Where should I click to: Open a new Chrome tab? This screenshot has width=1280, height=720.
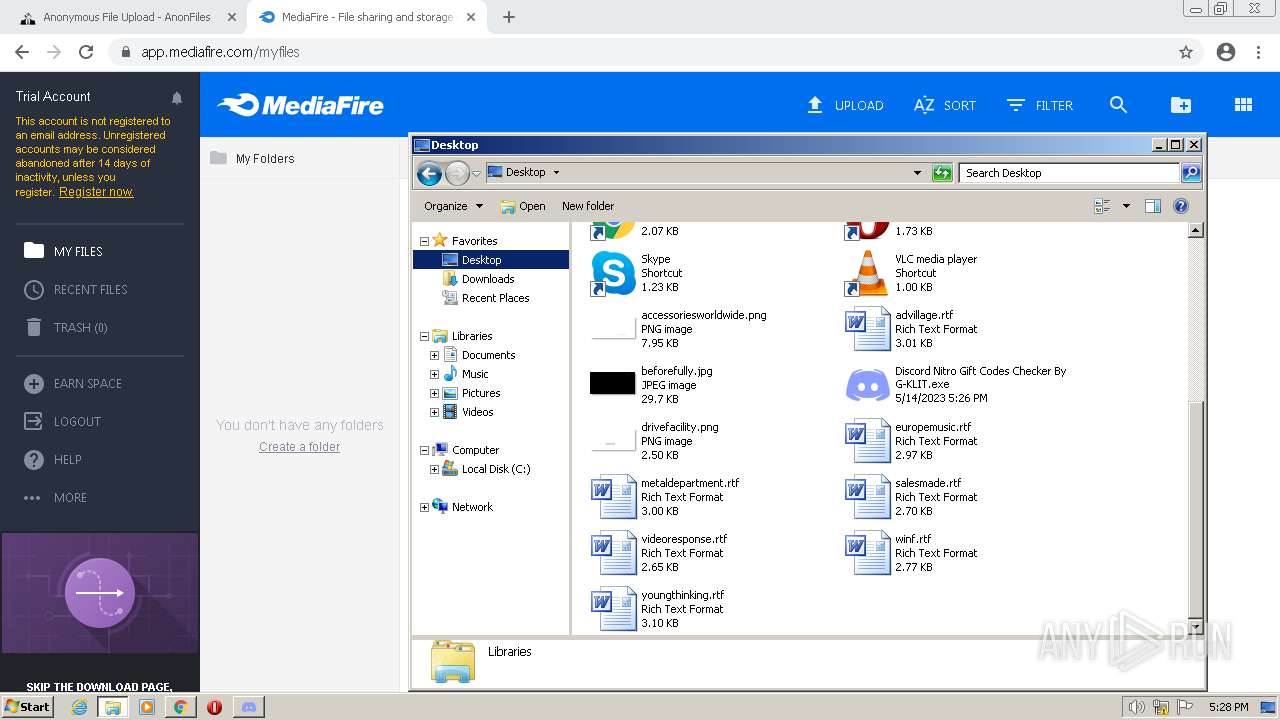click(x=508, y=17)
